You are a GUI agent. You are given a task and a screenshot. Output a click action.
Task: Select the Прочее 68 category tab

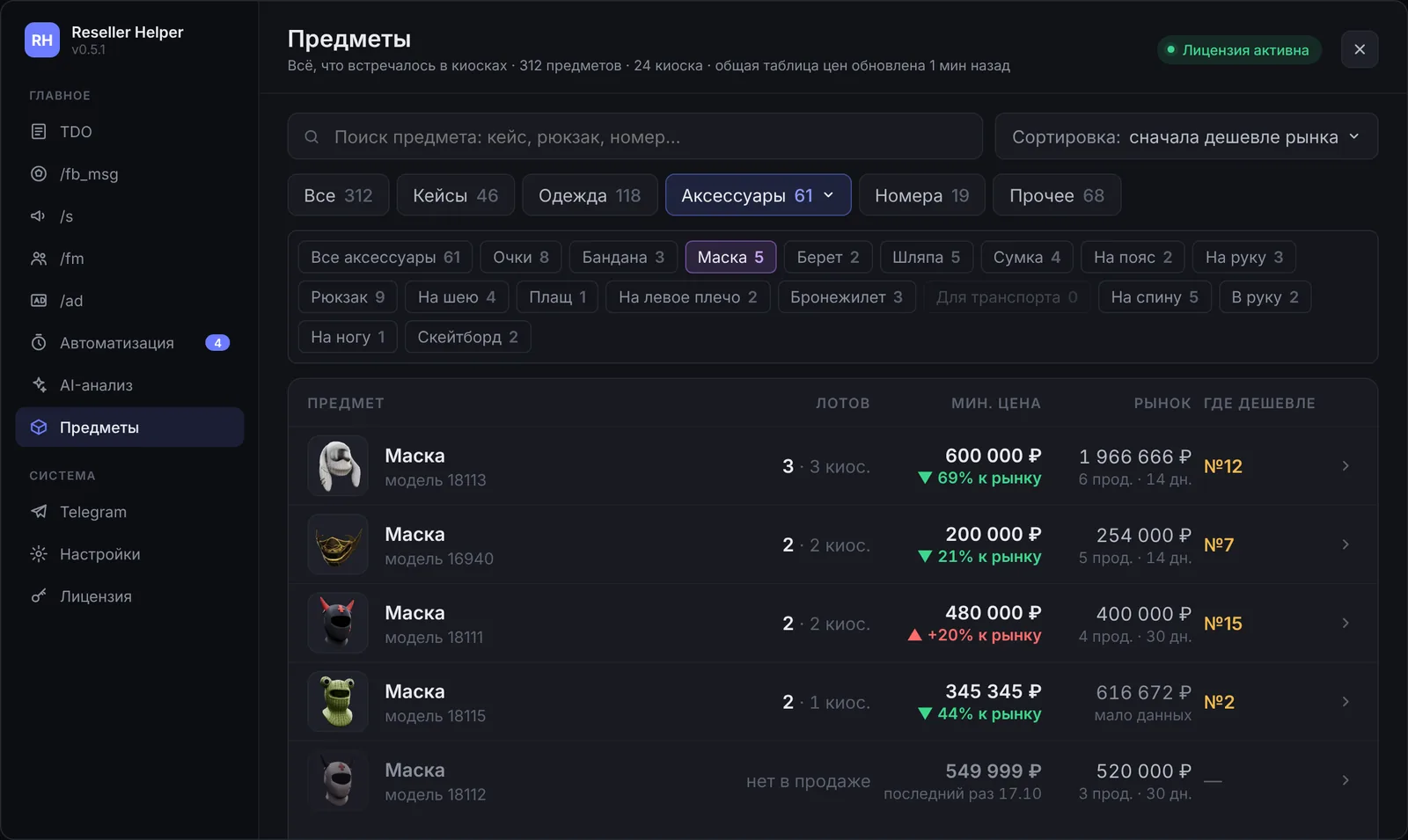pos(1057,195)
